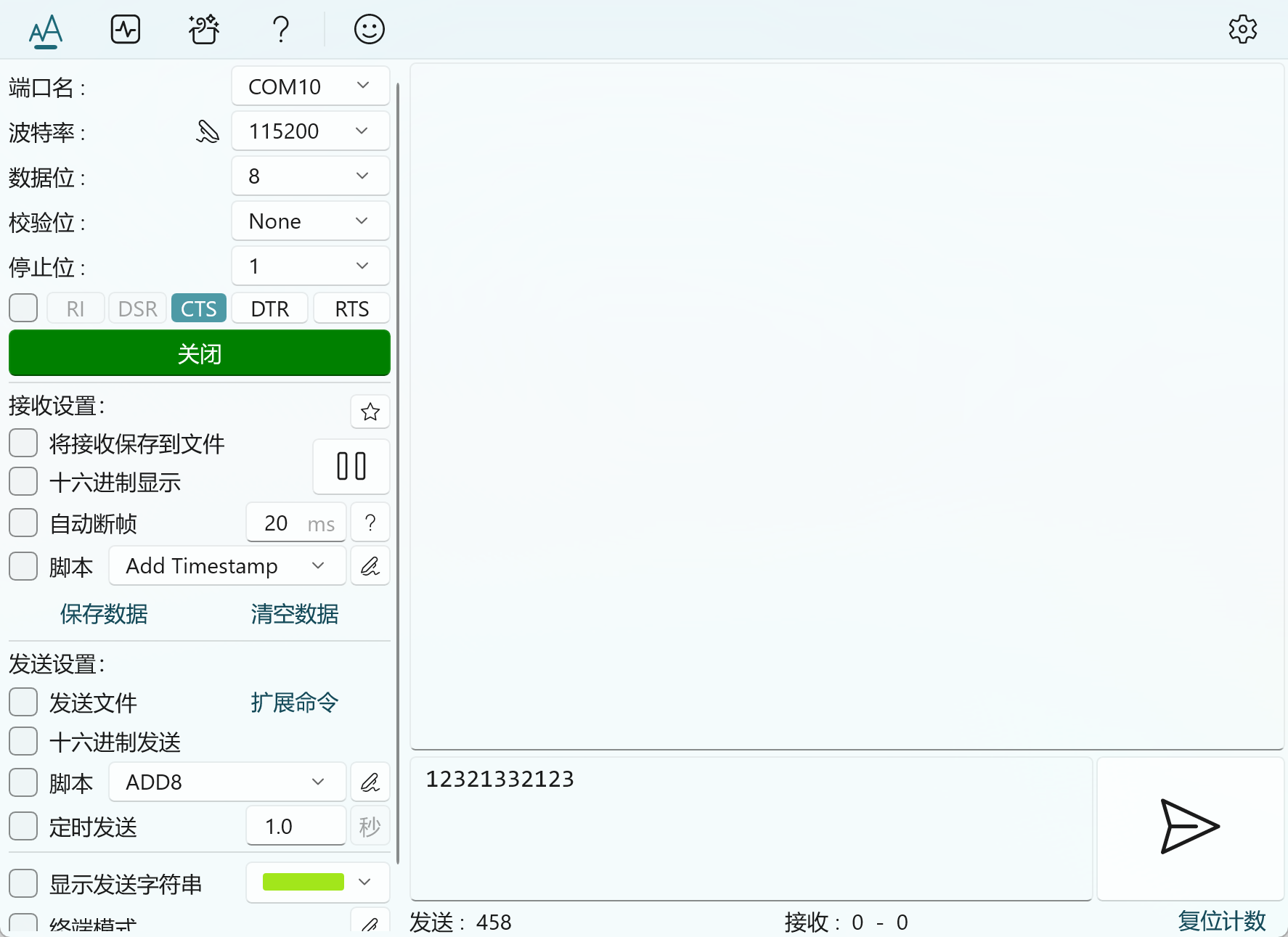
Task: Open the Add Timestamp script dropdown
Action: [227, 566]
